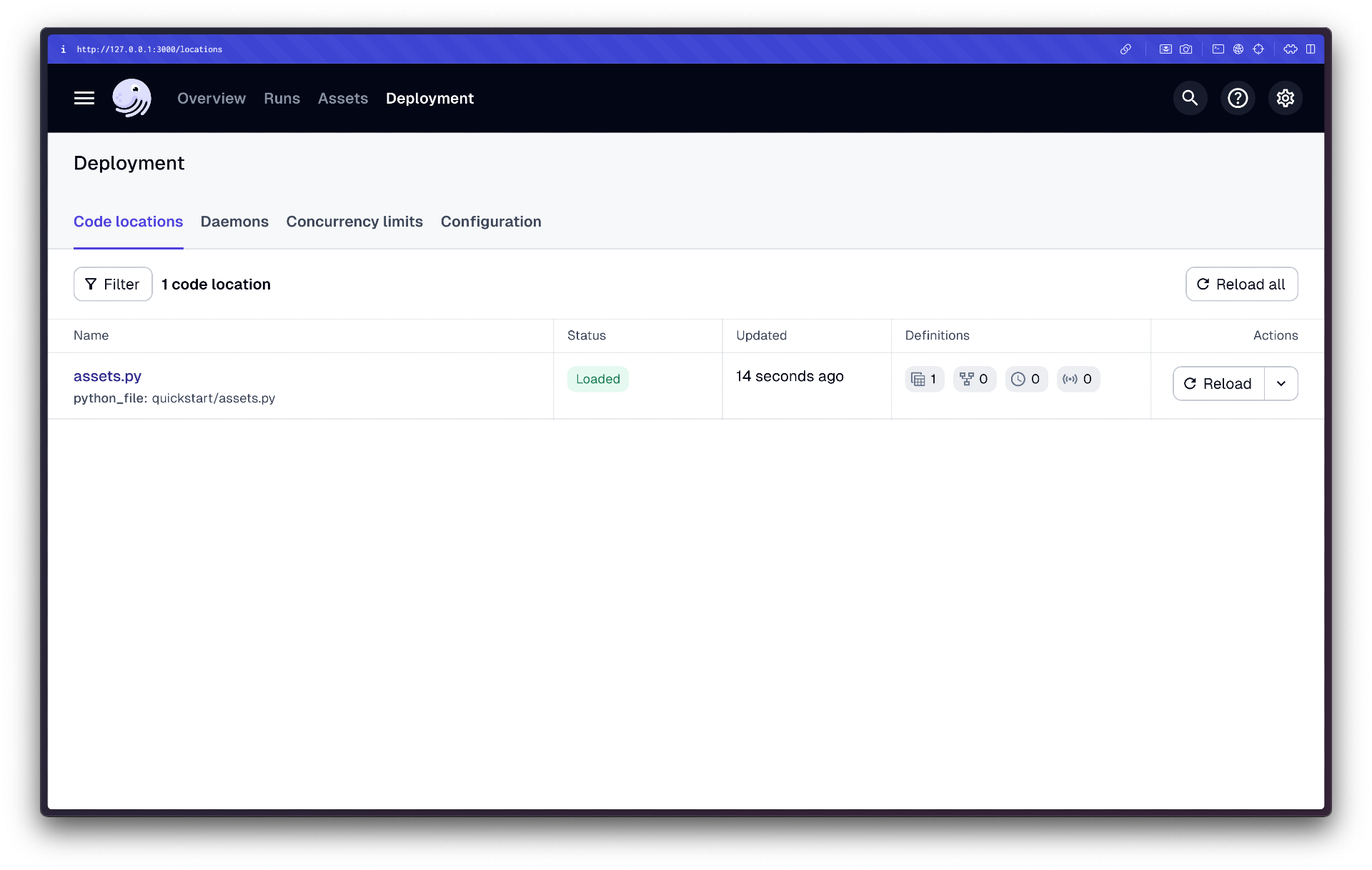Click the info icon beside the URL
This screenshot has width=1372, height=870.
point(64,49)
